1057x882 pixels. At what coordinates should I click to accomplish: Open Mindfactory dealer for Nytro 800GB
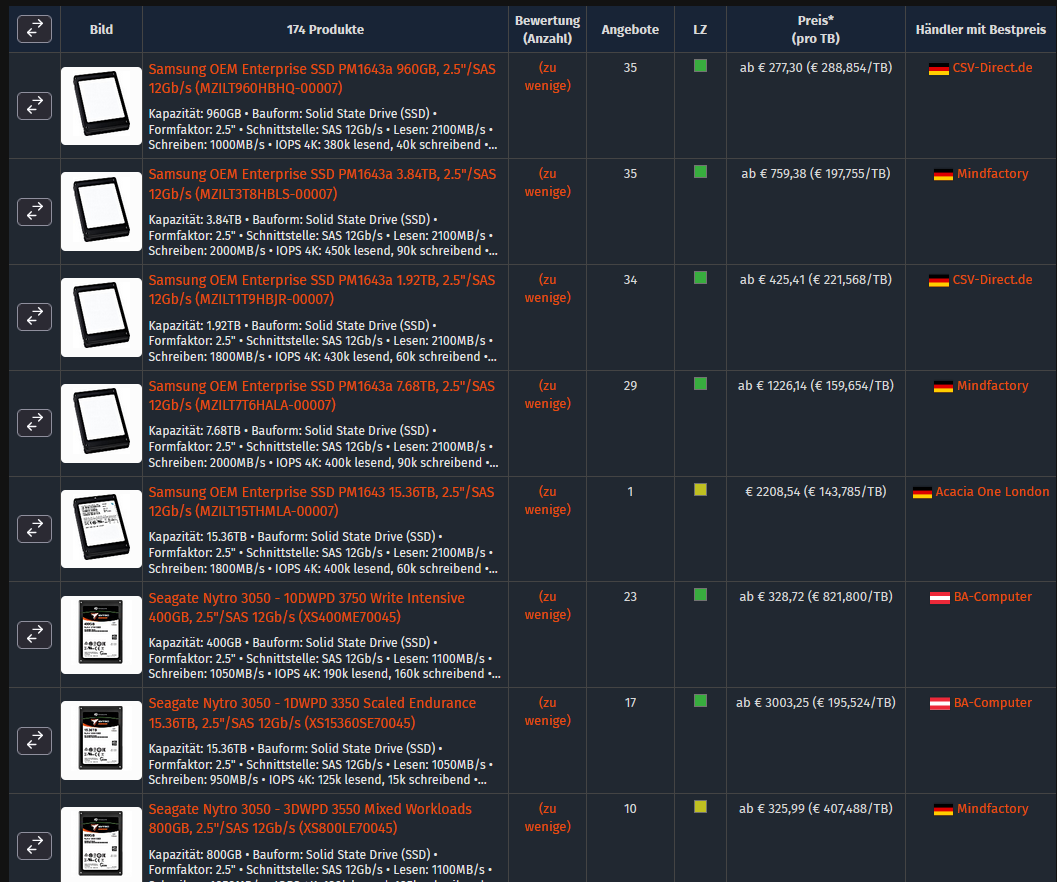pos(993,808)
